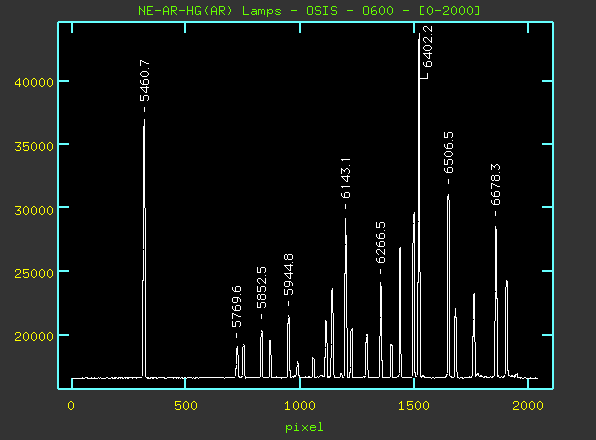Click the pixel x-axis title
Screen dimensions: 596x440
(304, 427)
